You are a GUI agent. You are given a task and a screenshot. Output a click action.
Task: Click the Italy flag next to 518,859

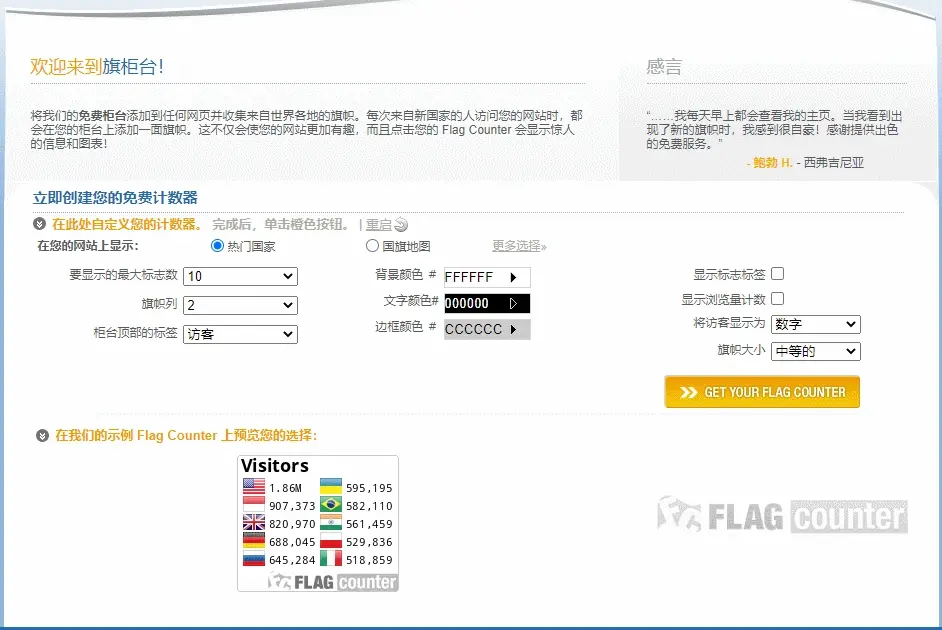(330, 559)
